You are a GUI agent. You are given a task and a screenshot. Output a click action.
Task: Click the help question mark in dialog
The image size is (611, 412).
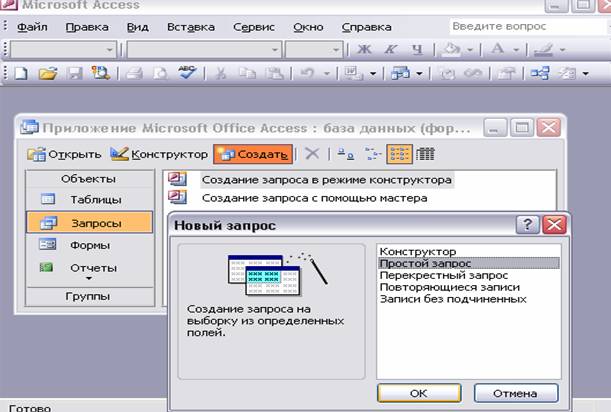[x=522, y=225]
